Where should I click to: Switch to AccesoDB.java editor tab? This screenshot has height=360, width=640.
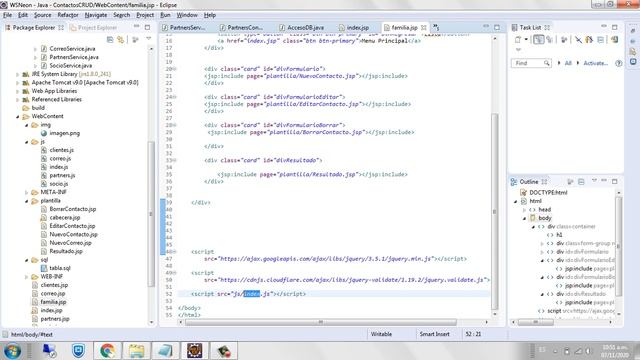[301, 28]
